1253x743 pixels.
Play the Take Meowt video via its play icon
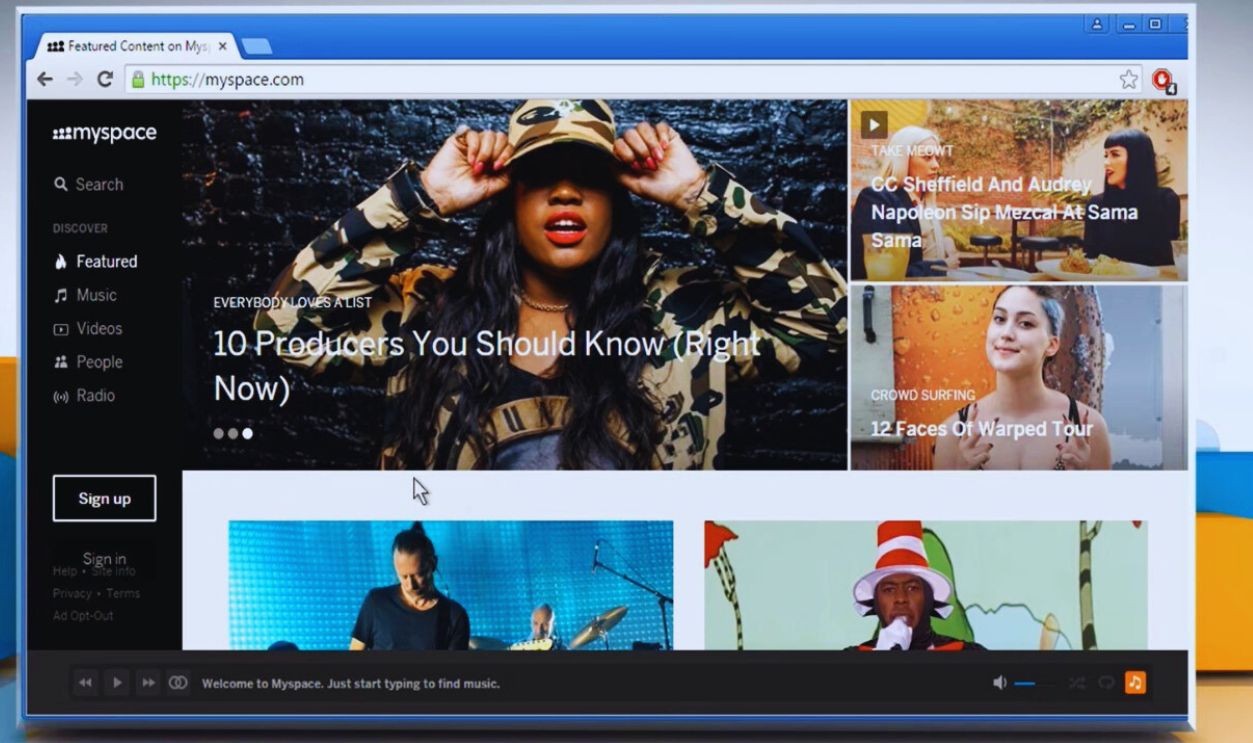(873, 124)
